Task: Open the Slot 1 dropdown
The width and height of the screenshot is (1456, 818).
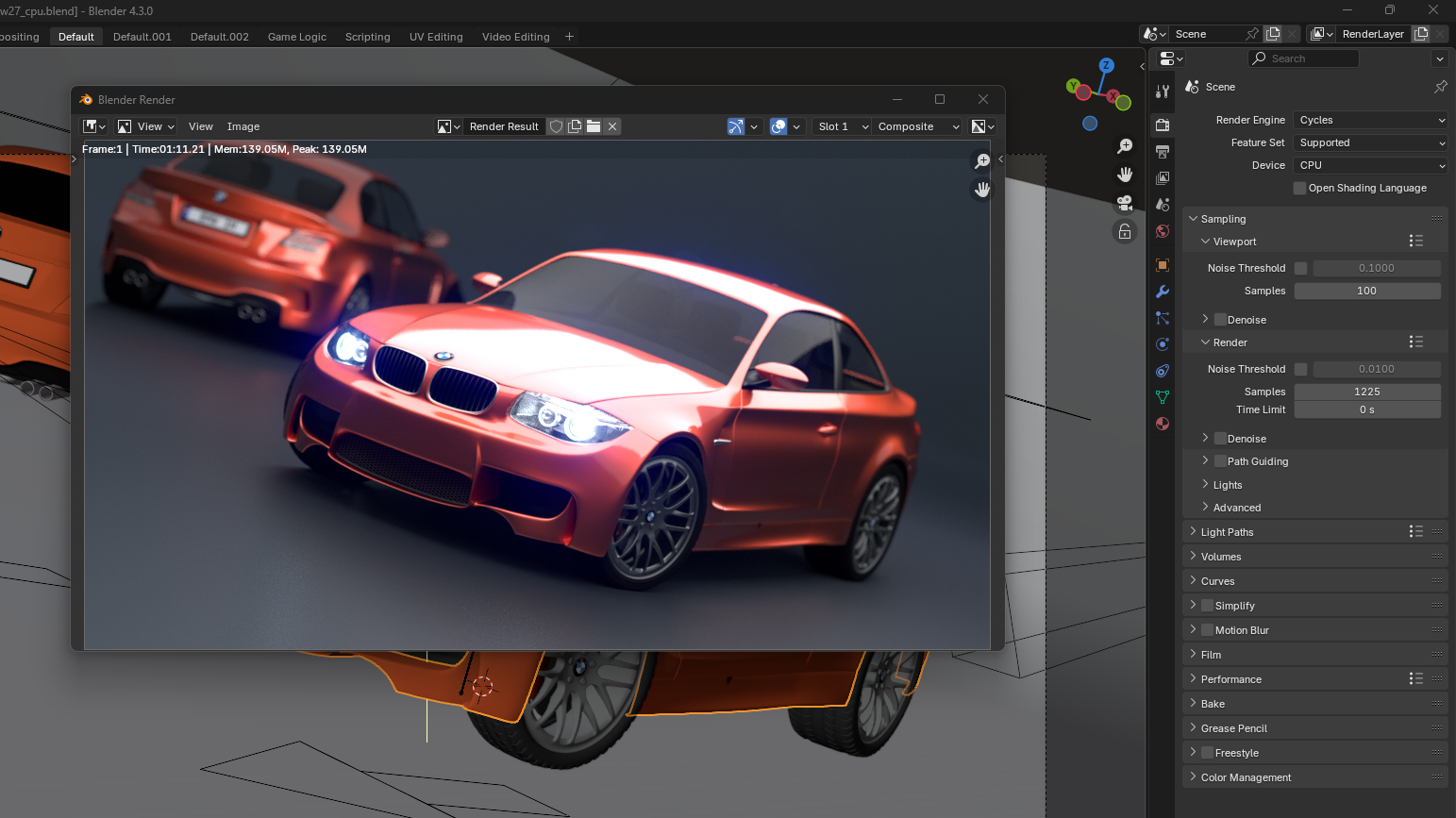Action: click(842, 126)
